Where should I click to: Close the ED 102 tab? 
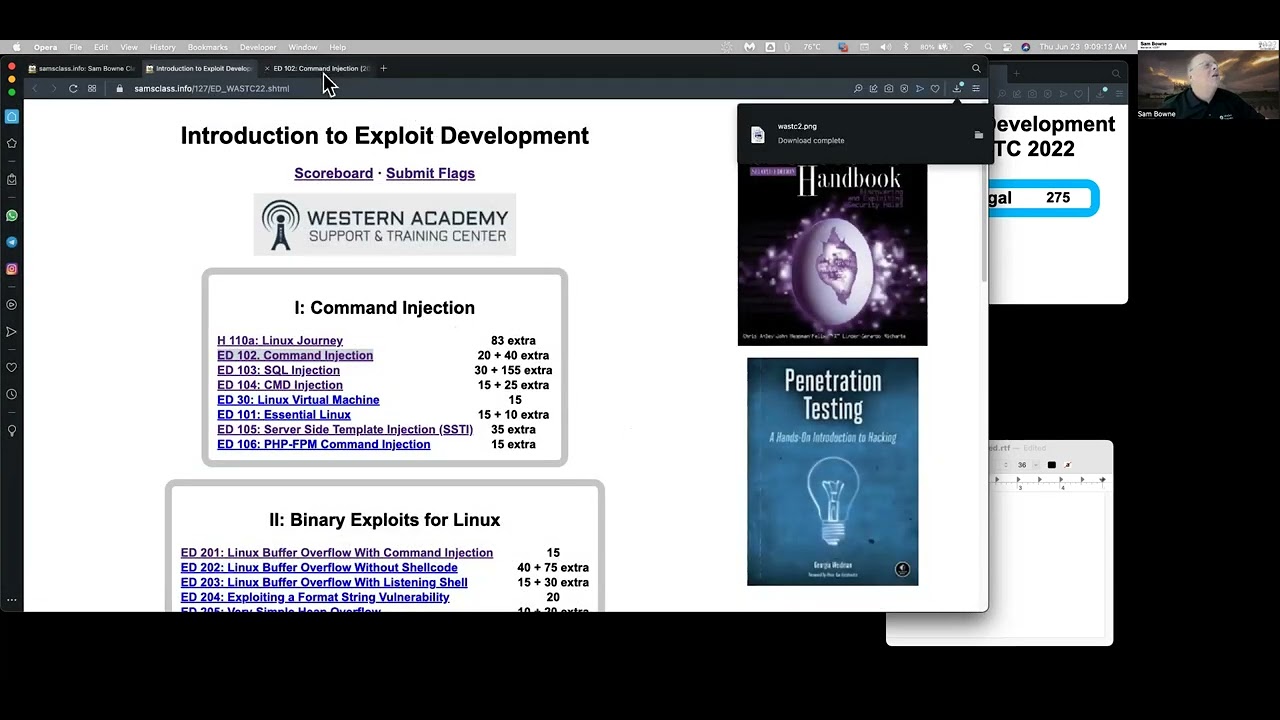267,68
